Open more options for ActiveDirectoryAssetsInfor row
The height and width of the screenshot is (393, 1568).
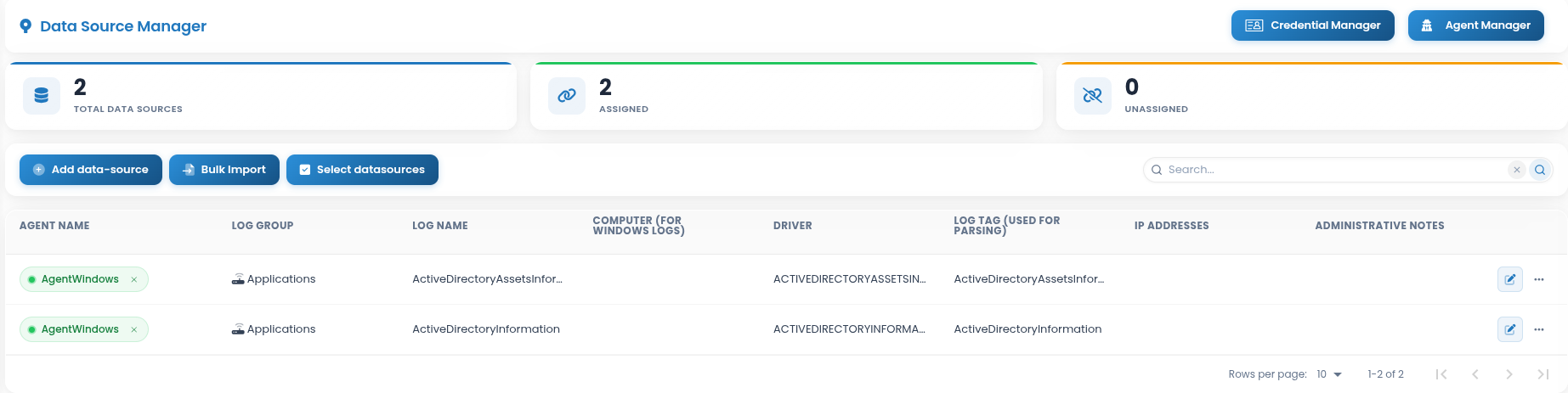coord(1538,279)
